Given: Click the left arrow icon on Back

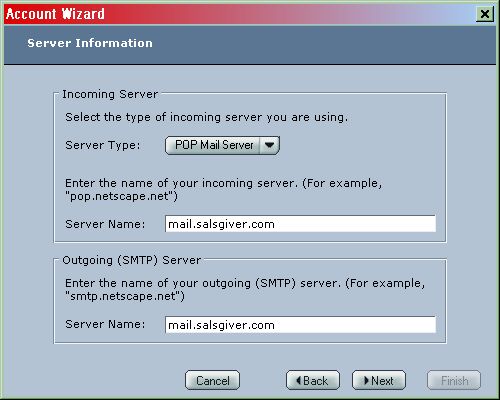Looking at the screenshot, I should click(x=299, y=380).
